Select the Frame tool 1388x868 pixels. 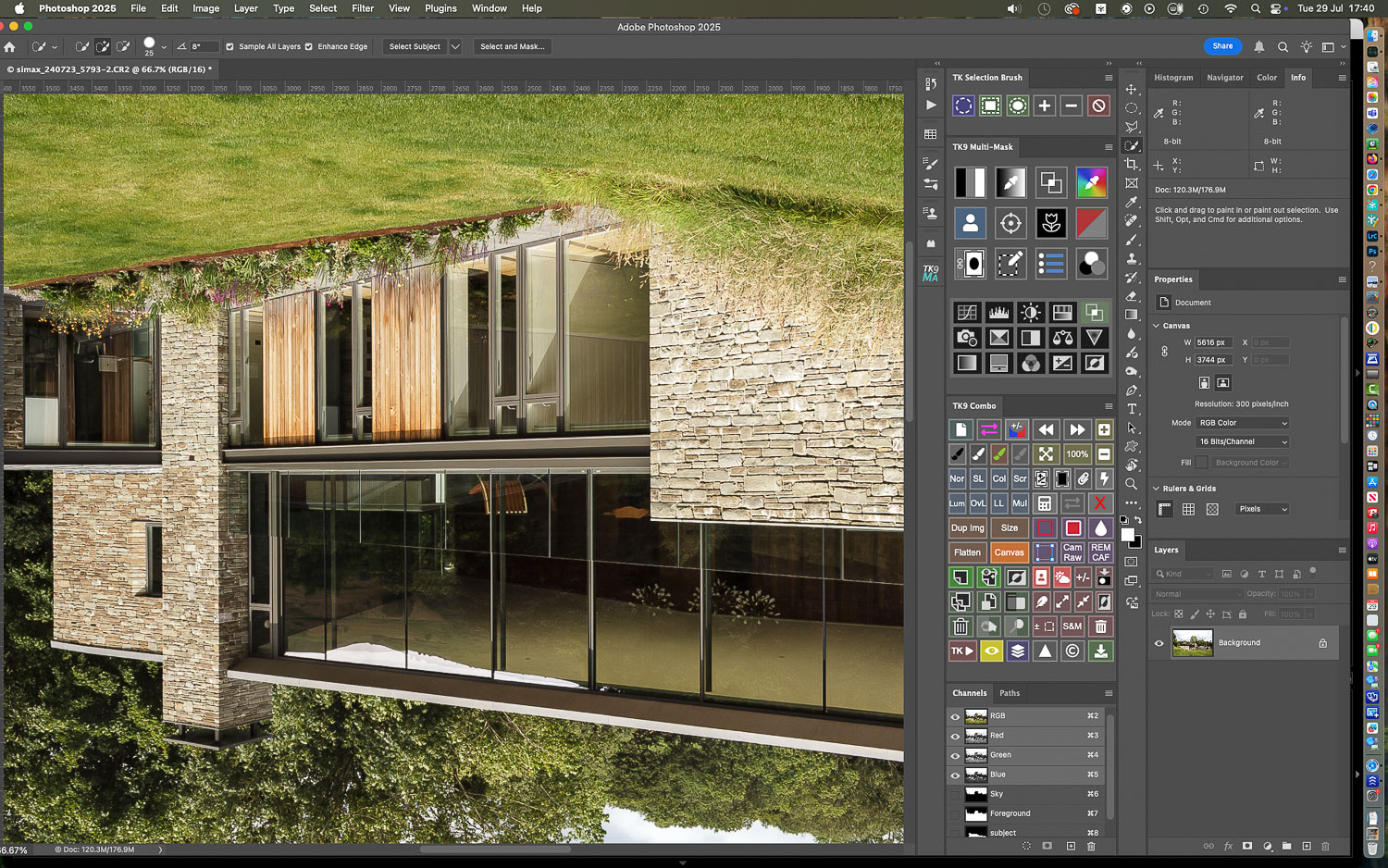pos(1131,183)
